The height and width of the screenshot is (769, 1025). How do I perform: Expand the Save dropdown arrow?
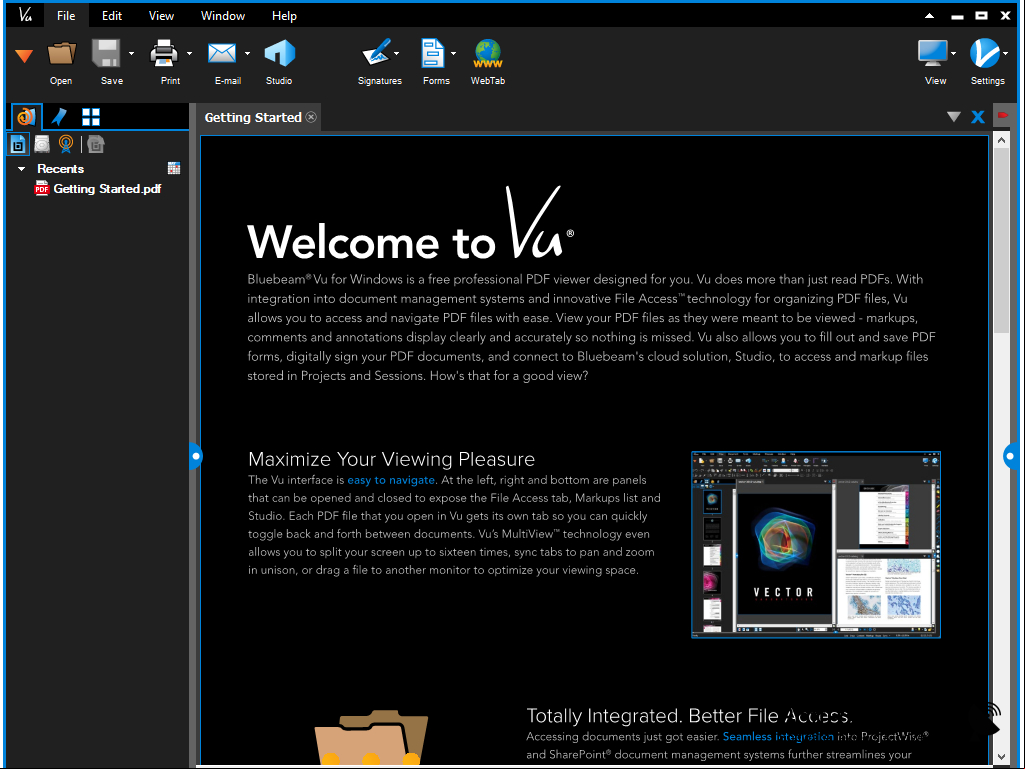(x=131, y=54)
